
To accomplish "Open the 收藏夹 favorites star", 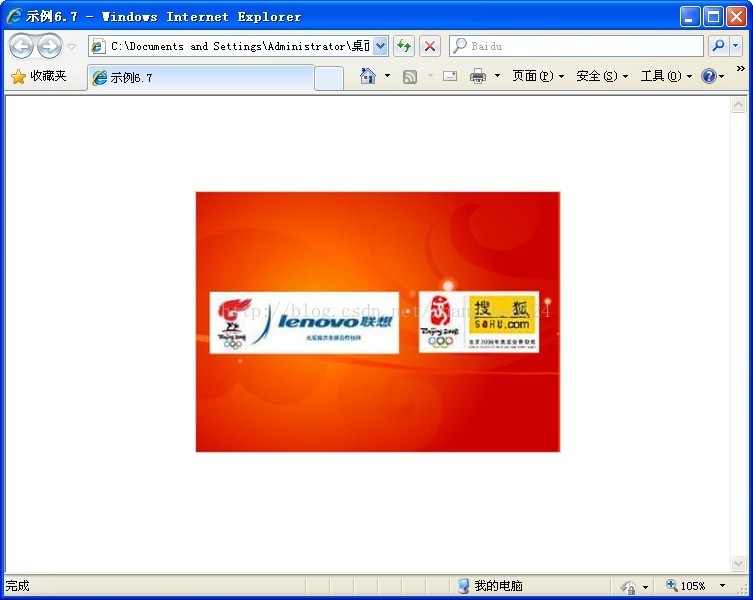I will (38, 76).
